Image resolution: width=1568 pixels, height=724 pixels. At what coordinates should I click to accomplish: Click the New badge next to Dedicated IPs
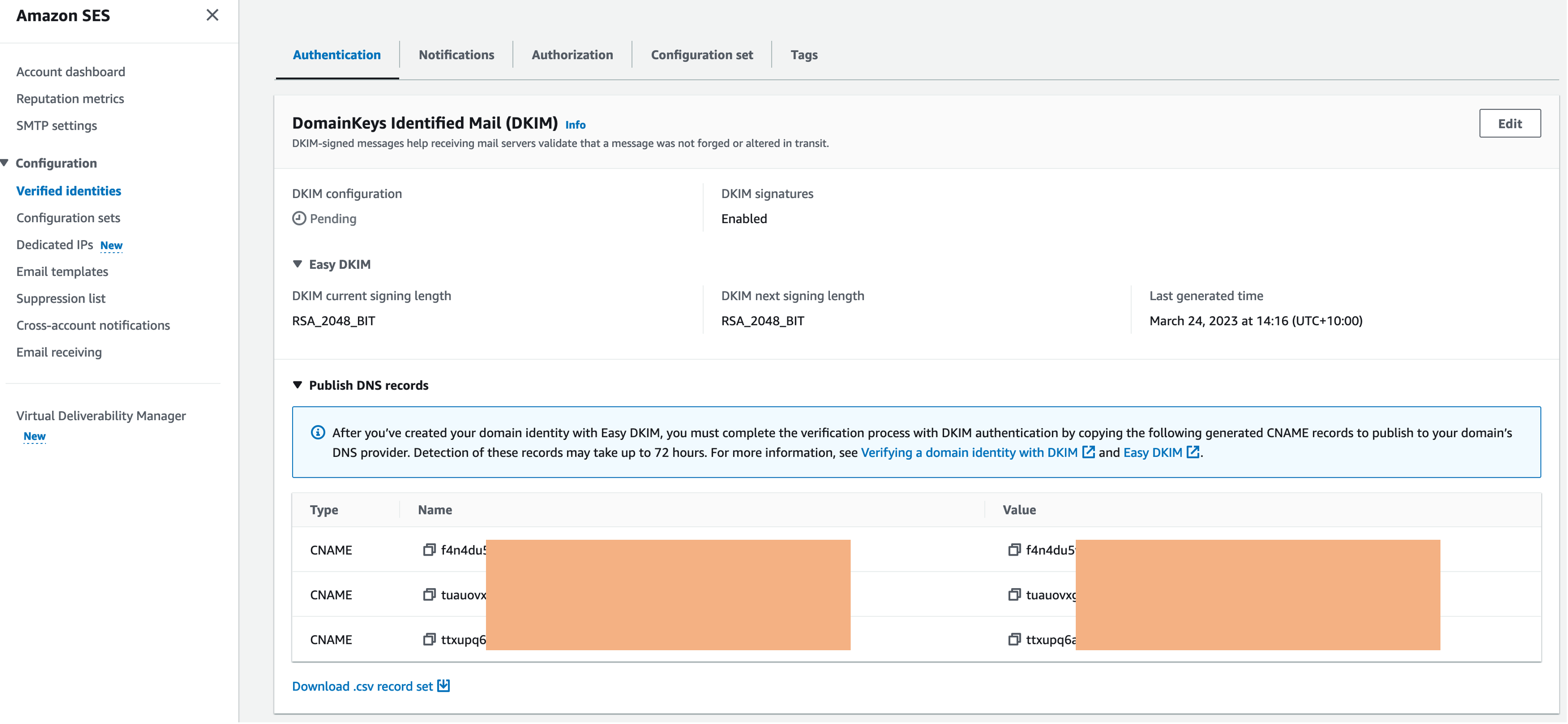[x=111, y=246]
